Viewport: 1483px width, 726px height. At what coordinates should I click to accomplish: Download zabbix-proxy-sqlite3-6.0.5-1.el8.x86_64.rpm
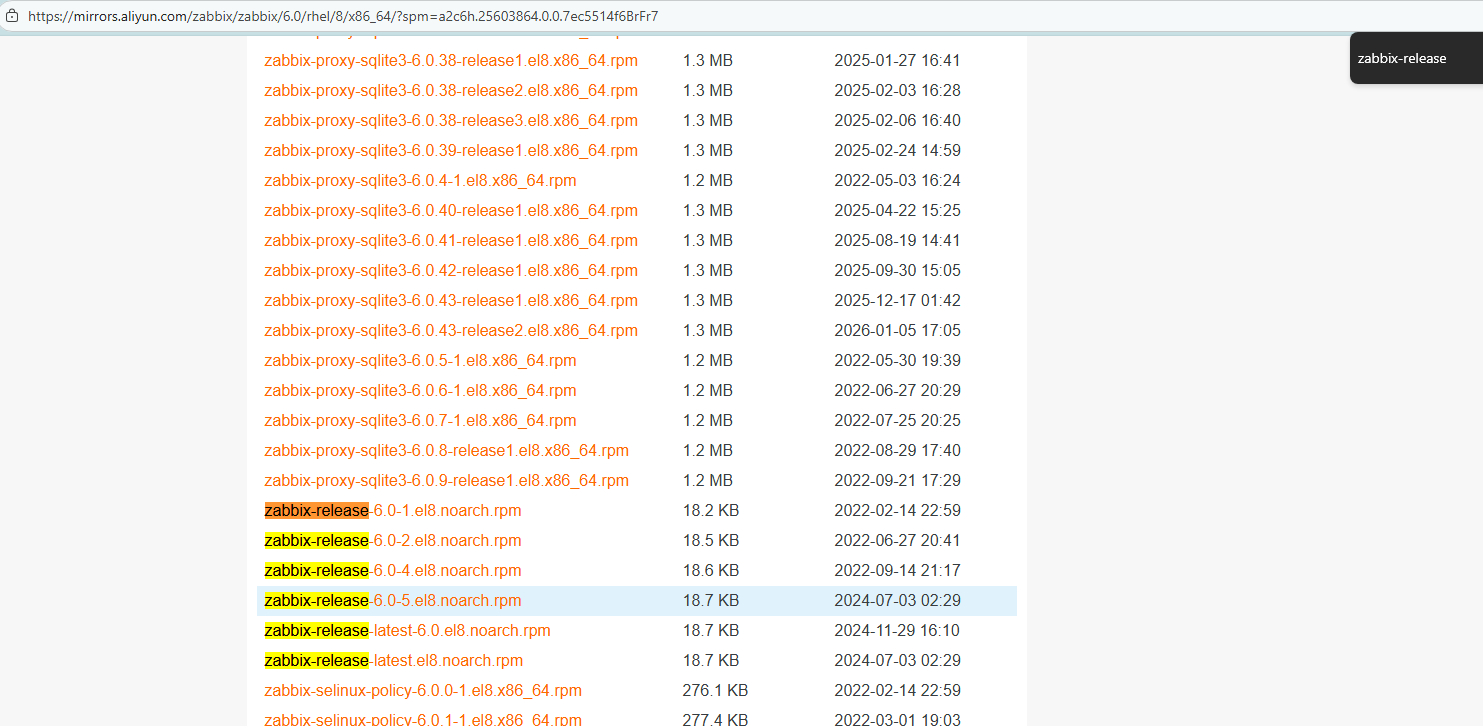pyautogui.click(x=420, y=361)
